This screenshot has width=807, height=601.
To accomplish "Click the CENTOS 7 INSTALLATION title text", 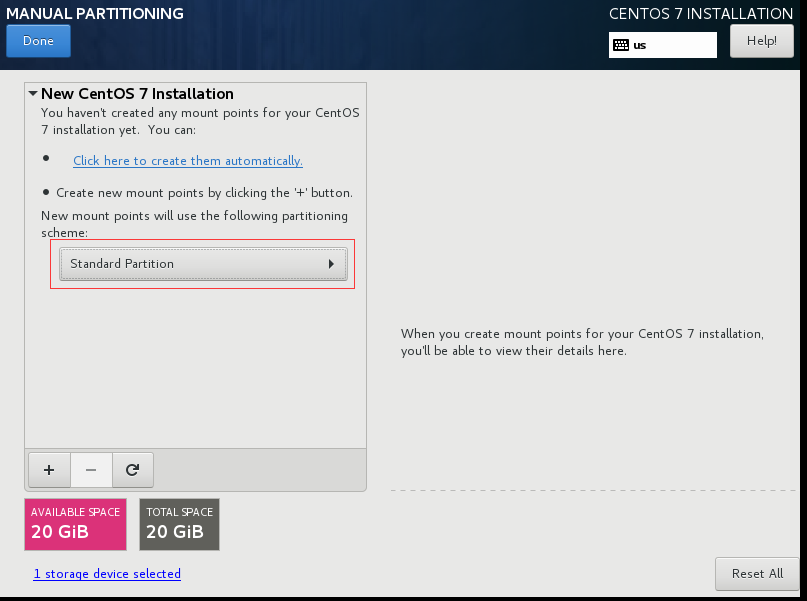I will (x=701, y=13).
